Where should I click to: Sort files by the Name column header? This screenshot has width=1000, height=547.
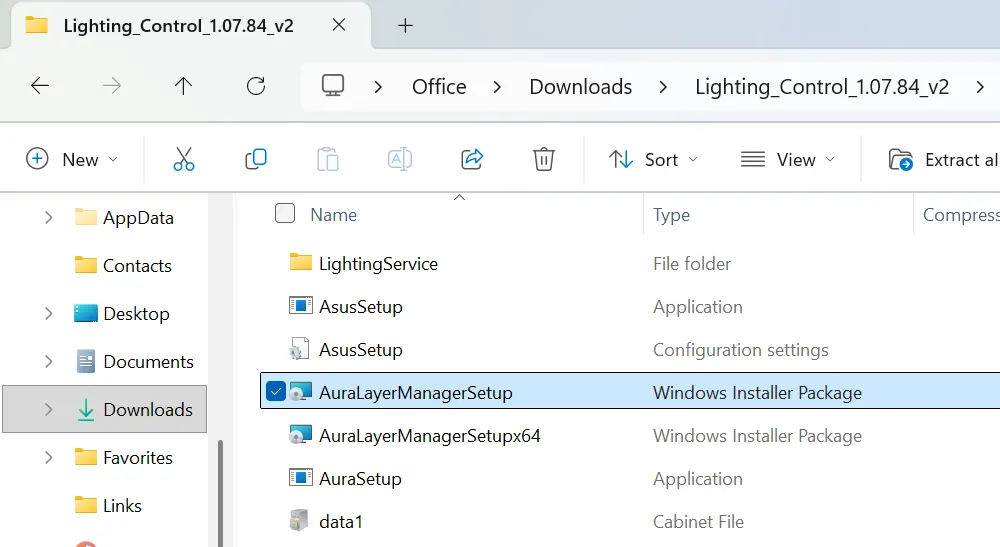click(x=334, y=215)
